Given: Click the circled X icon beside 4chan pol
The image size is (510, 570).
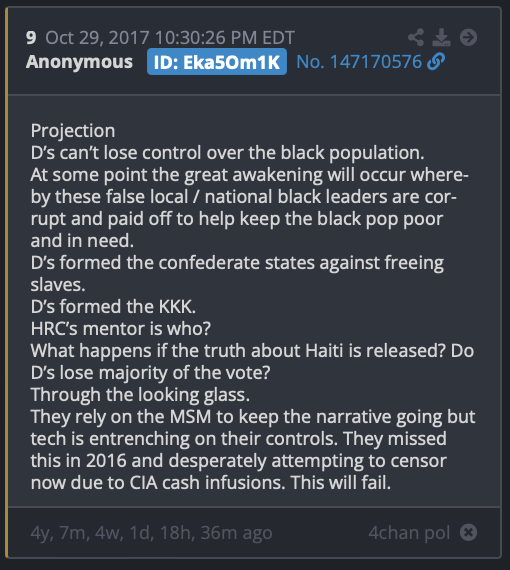Looking at the screenshot, I should click(x=468, y=533).
